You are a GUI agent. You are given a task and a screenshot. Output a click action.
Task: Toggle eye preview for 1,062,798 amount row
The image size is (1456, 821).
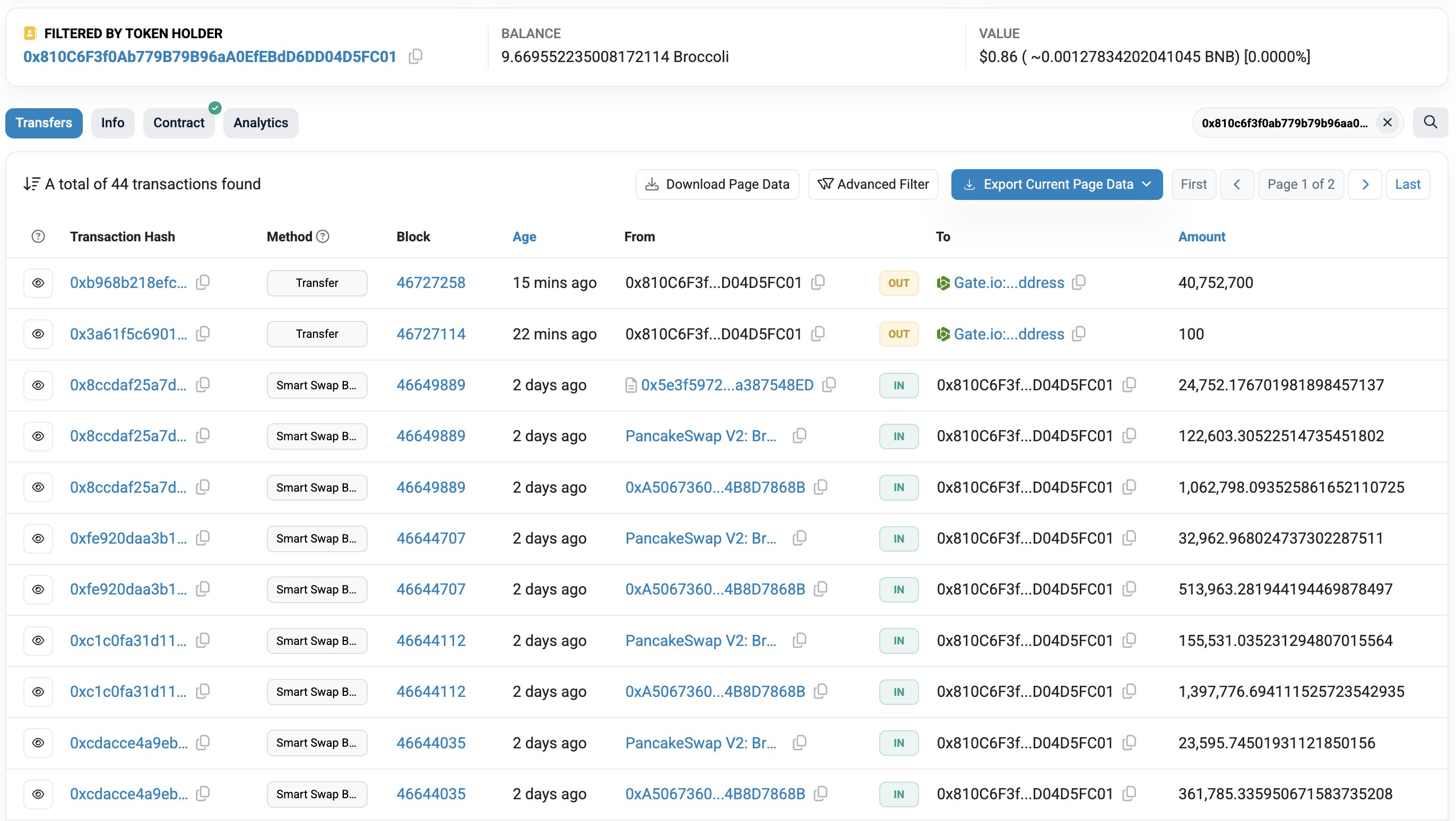(x=38, y=487)
